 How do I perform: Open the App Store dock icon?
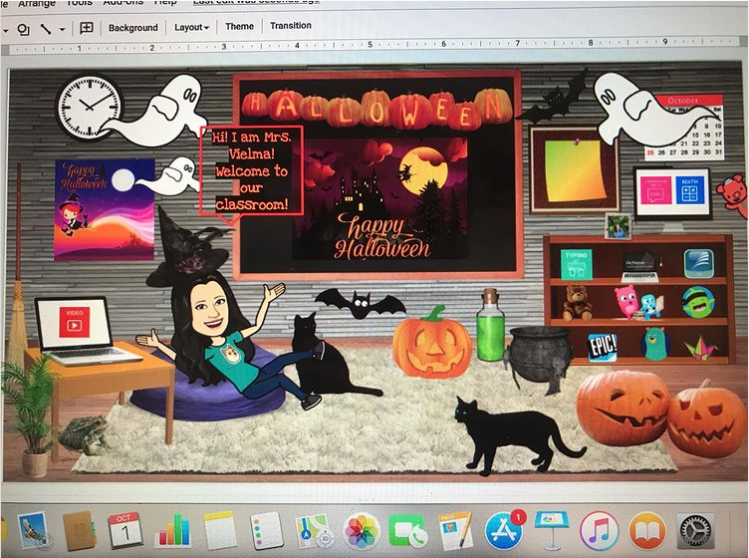coord(502,529)
